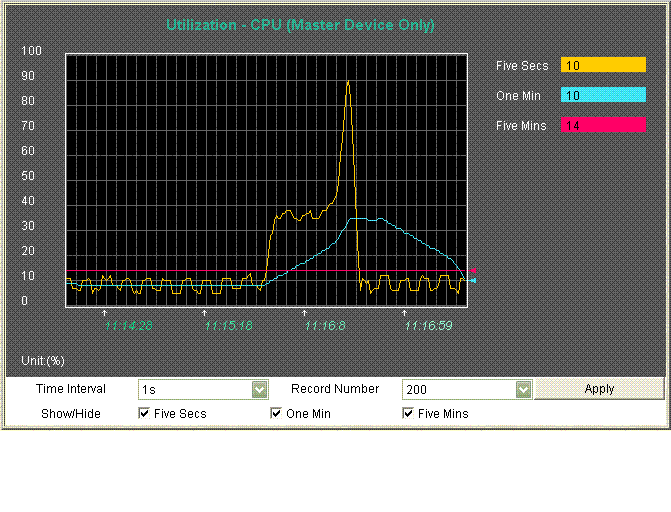Pick the 11:16:59 time axis label
The width and height of the screenshot is (671, 512).
(x=428, y=325)
